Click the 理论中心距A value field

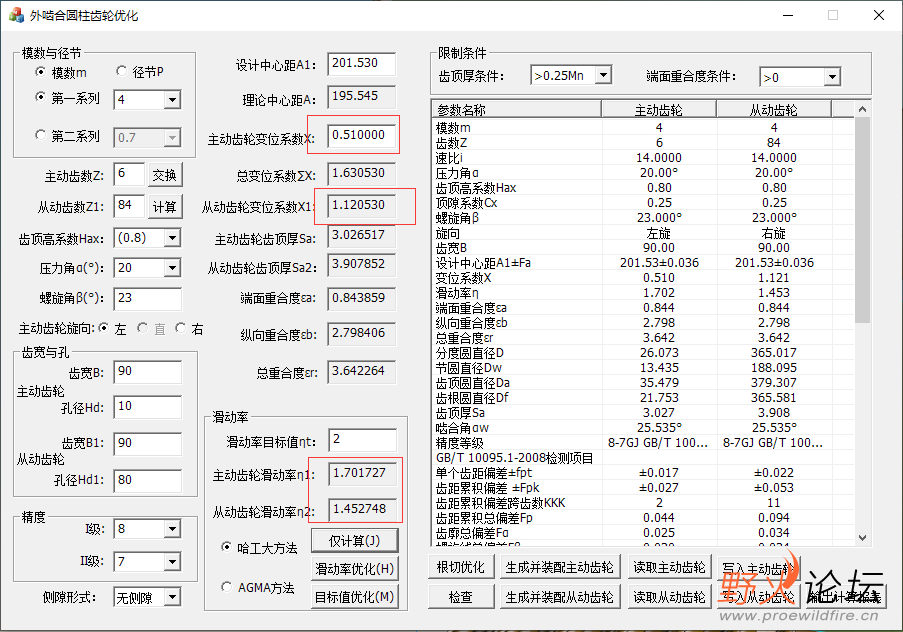click(x=362, y=96)
